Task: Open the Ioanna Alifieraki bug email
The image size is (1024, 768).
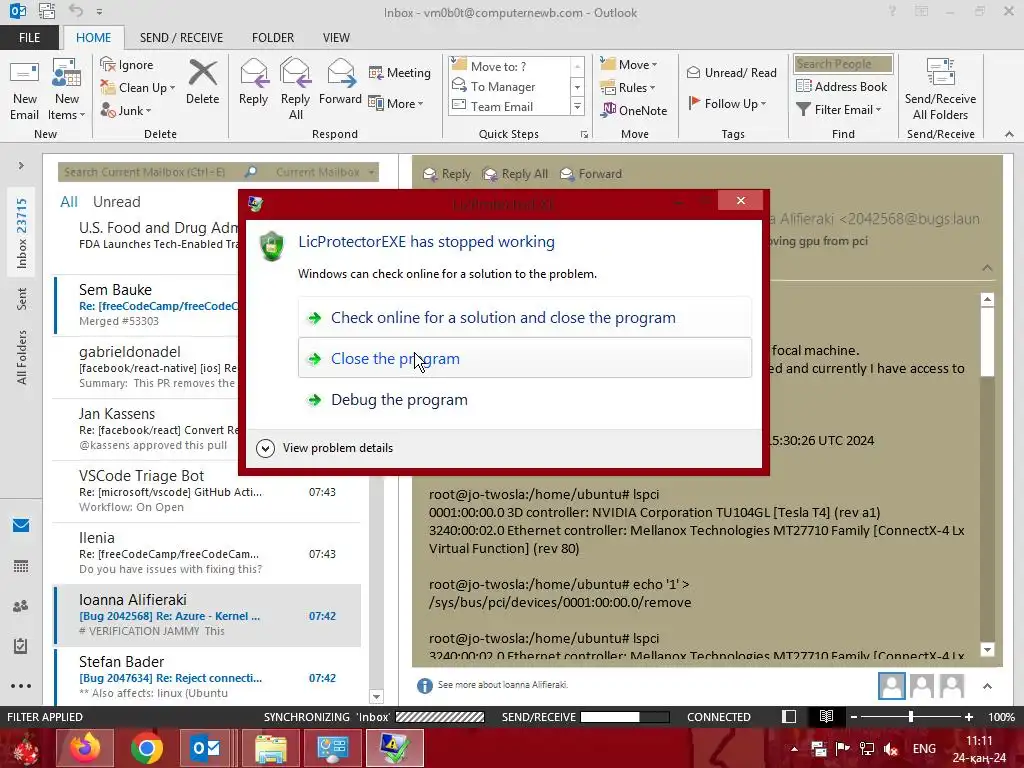Action: tap(207, 615)
